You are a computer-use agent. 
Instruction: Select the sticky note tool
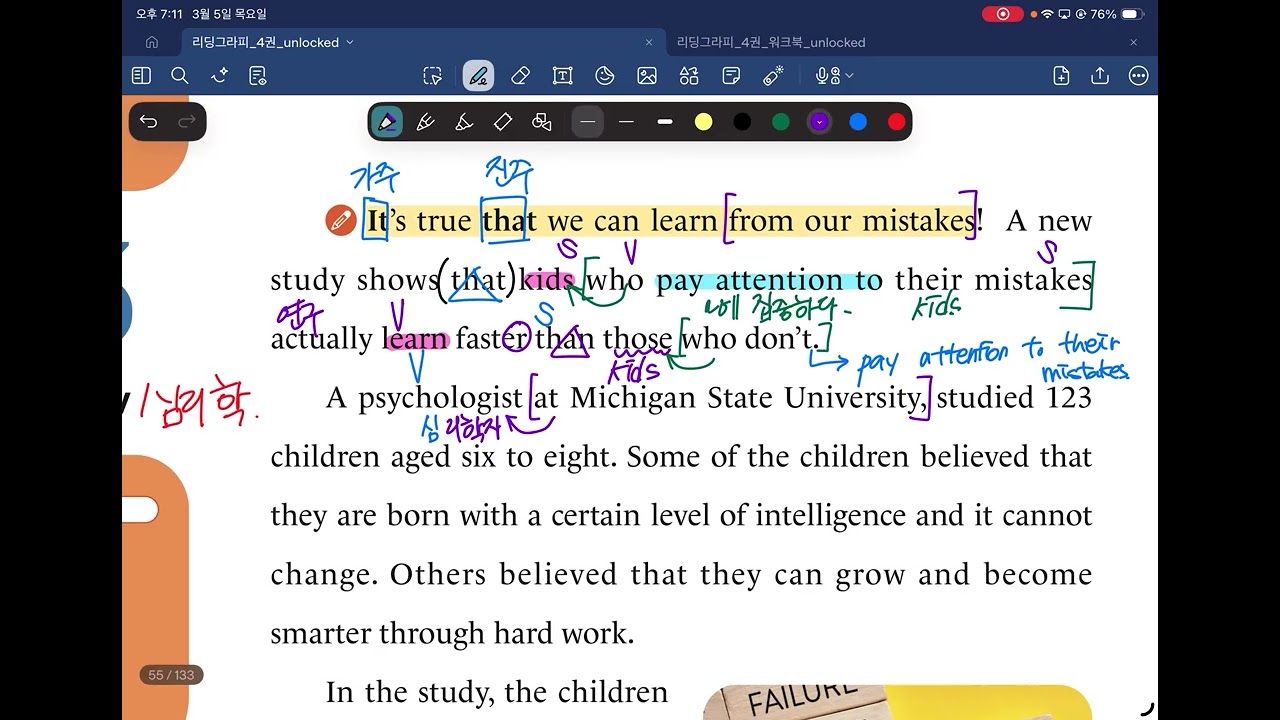[731, 76]
